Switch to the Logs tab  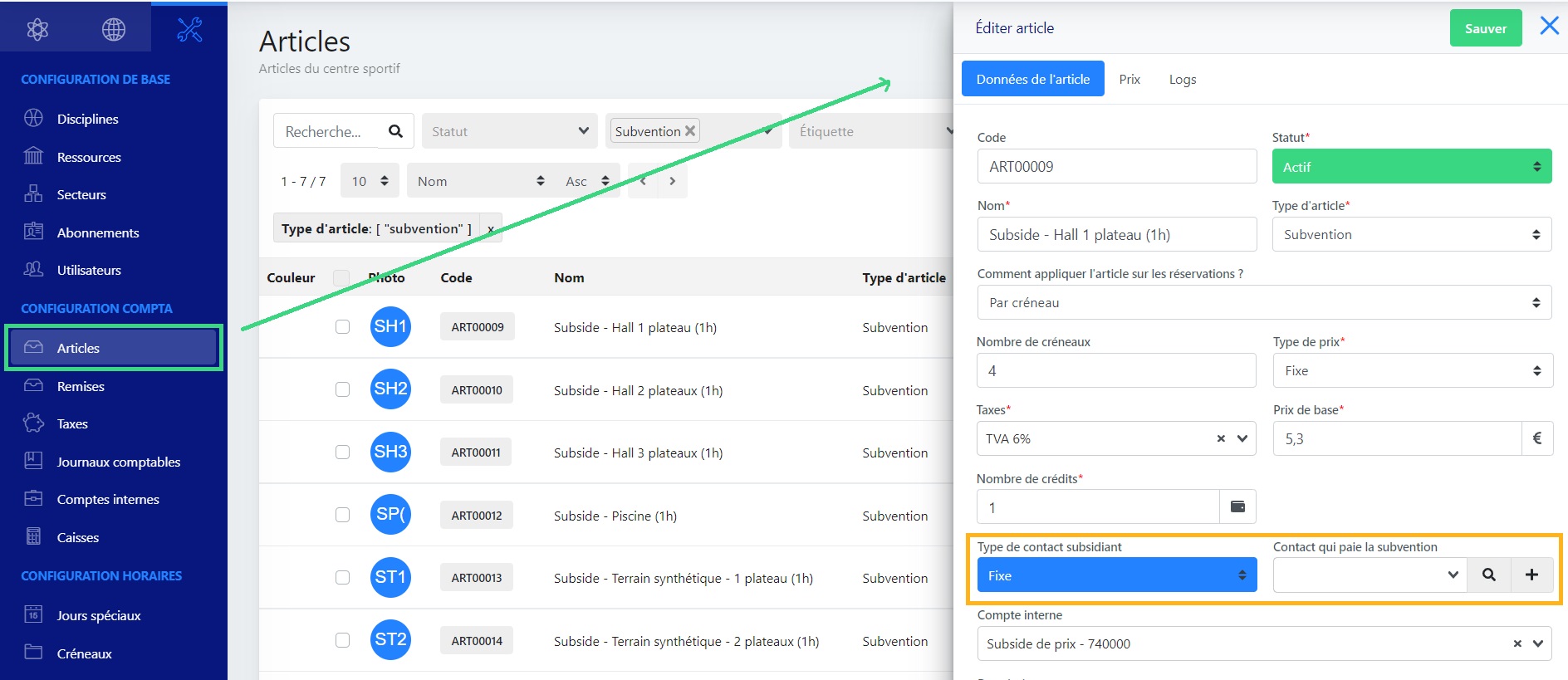point(1183,79)
